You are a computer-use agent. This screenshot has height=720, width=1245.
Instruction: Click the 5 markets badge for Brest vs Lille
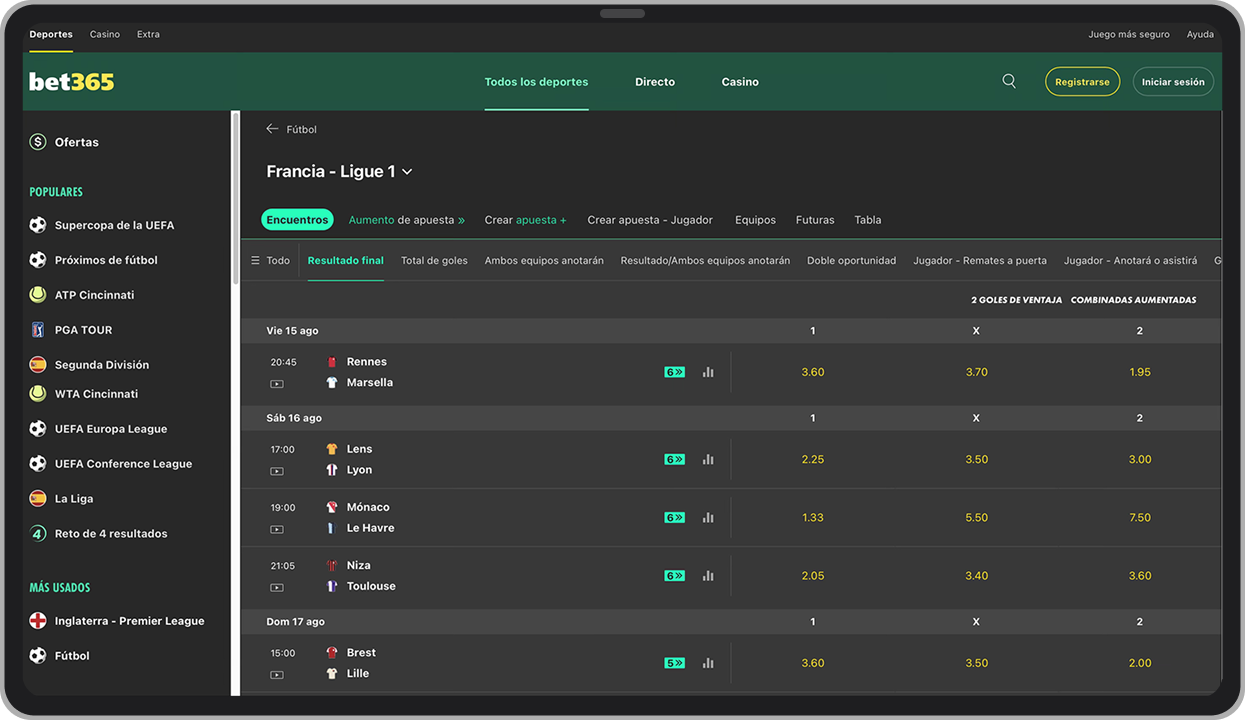tap(675, 663)
